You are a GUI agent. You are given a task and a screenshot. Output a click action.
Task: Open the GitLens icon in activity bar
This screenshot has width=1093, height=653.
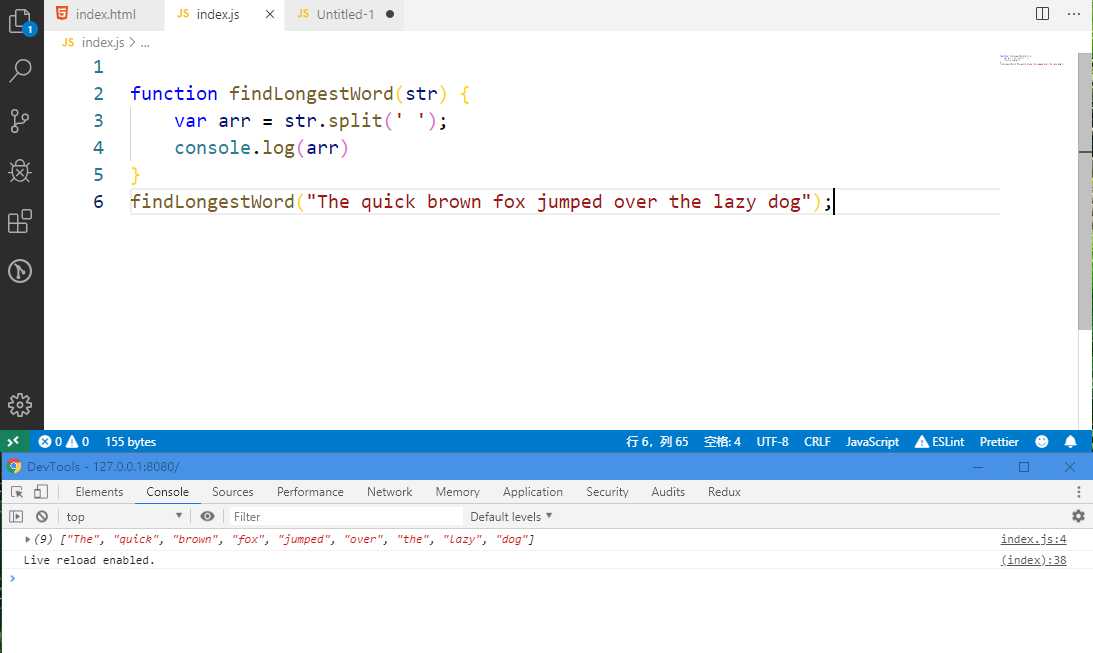(20, 271)
